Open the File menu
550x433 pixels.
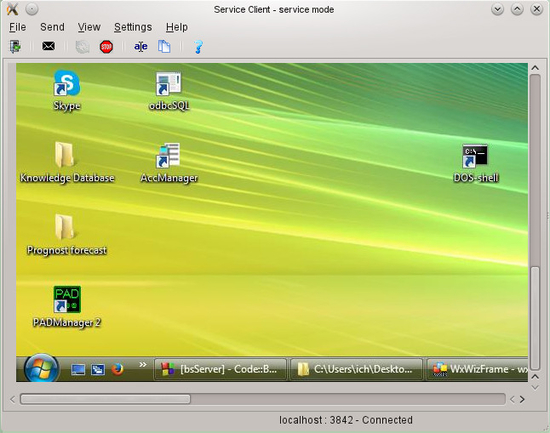click(x=18, y=27)
